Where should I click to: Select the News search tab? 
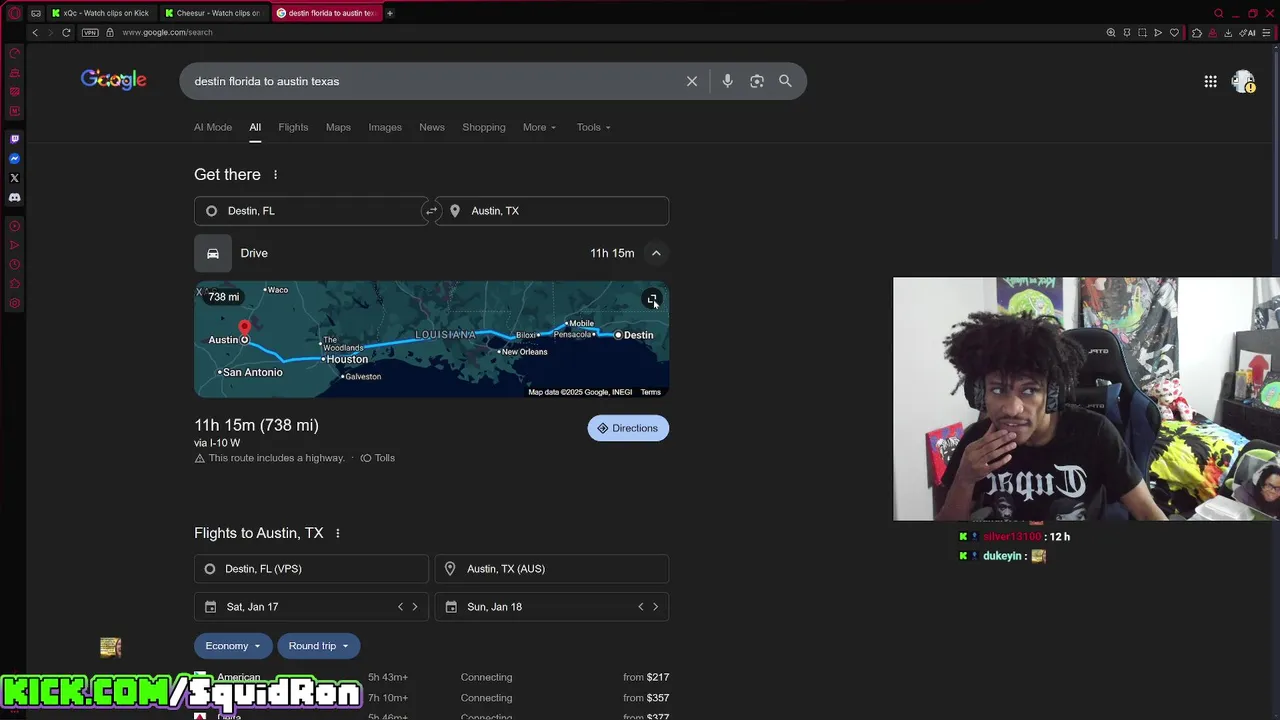click(x=432, y=127)
